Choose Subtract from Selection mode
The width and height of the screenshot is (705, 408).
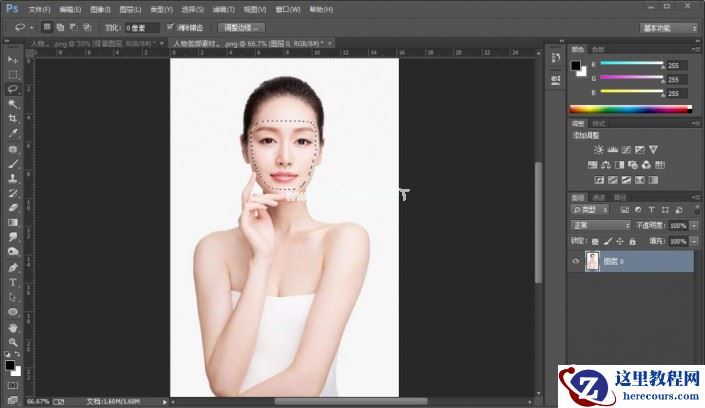click(x=73, y=27)
